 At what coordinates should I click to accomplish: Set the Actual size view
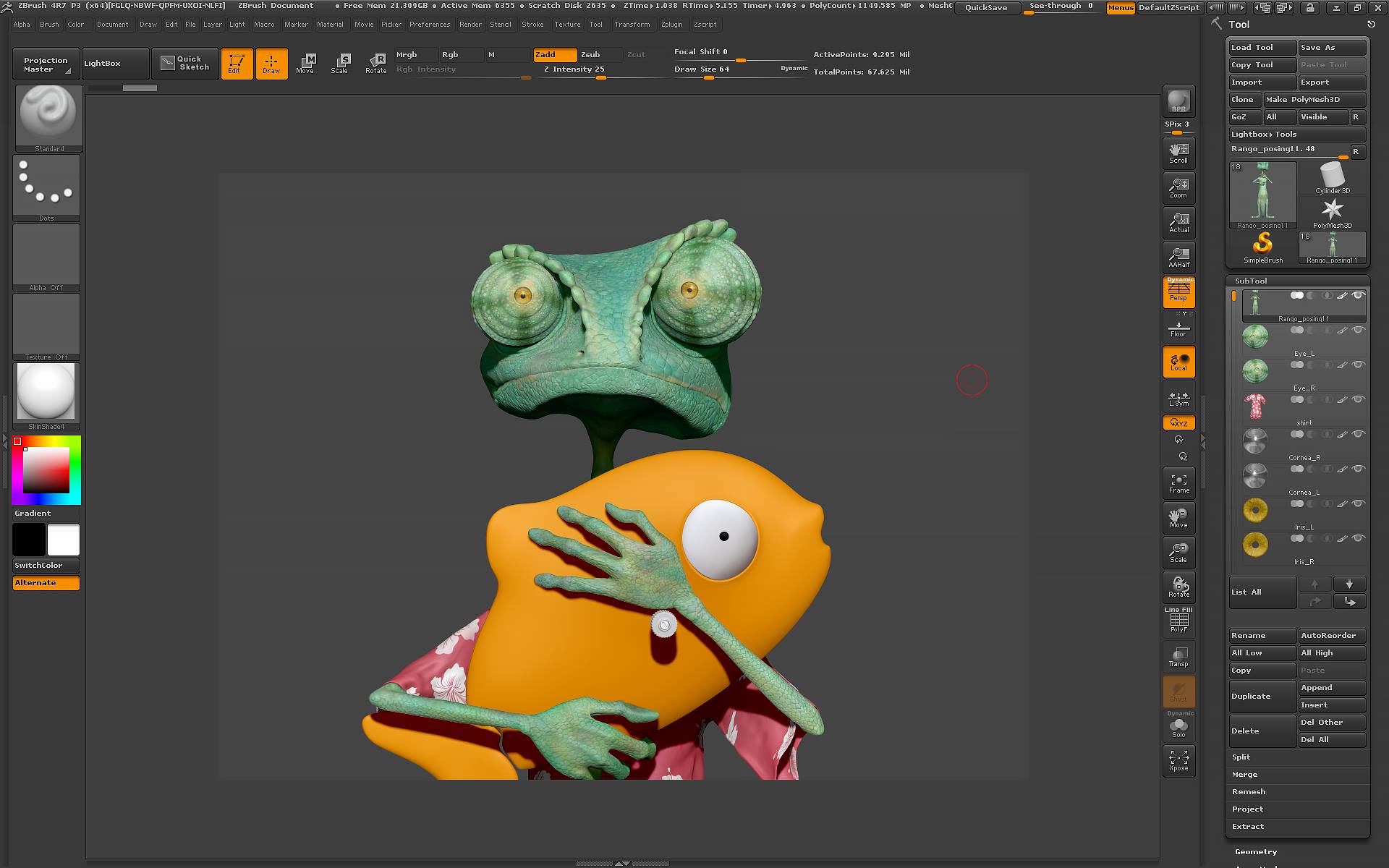(1178, 223)
